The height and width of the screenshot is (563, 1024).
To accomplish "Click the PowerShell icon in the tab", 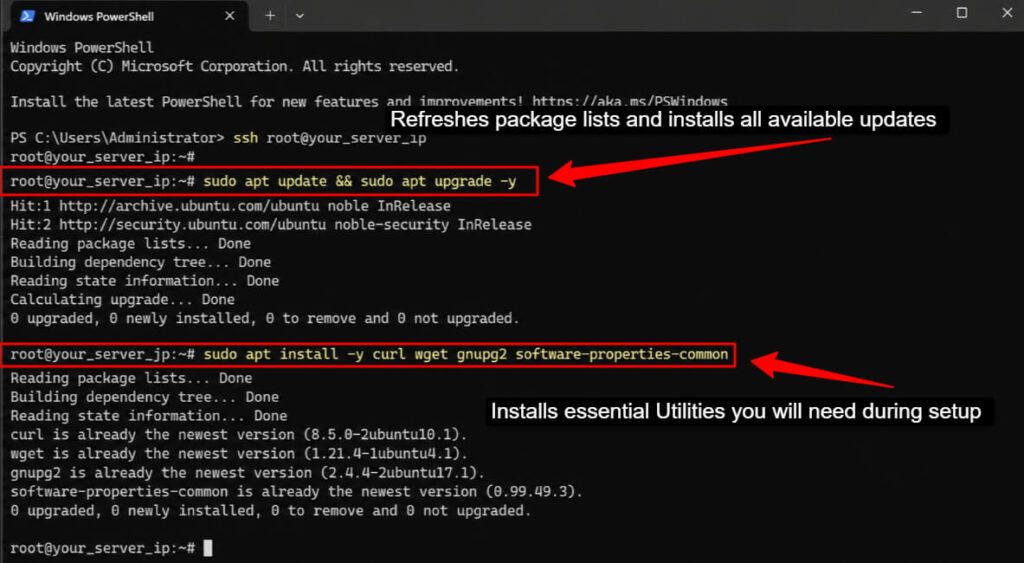I will coord(27,16).
